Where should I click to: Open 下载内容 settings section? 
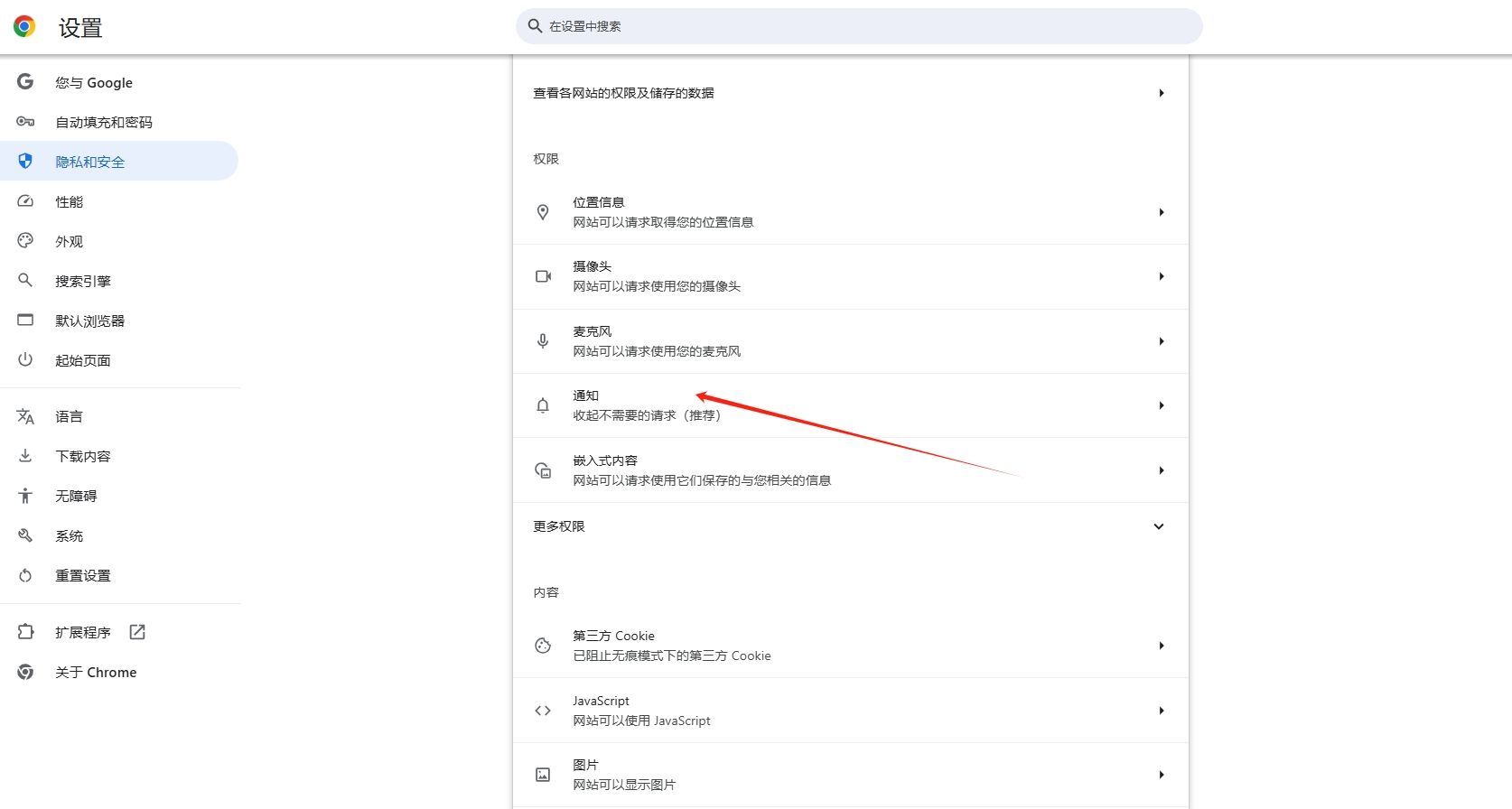(x=119, y=456)
